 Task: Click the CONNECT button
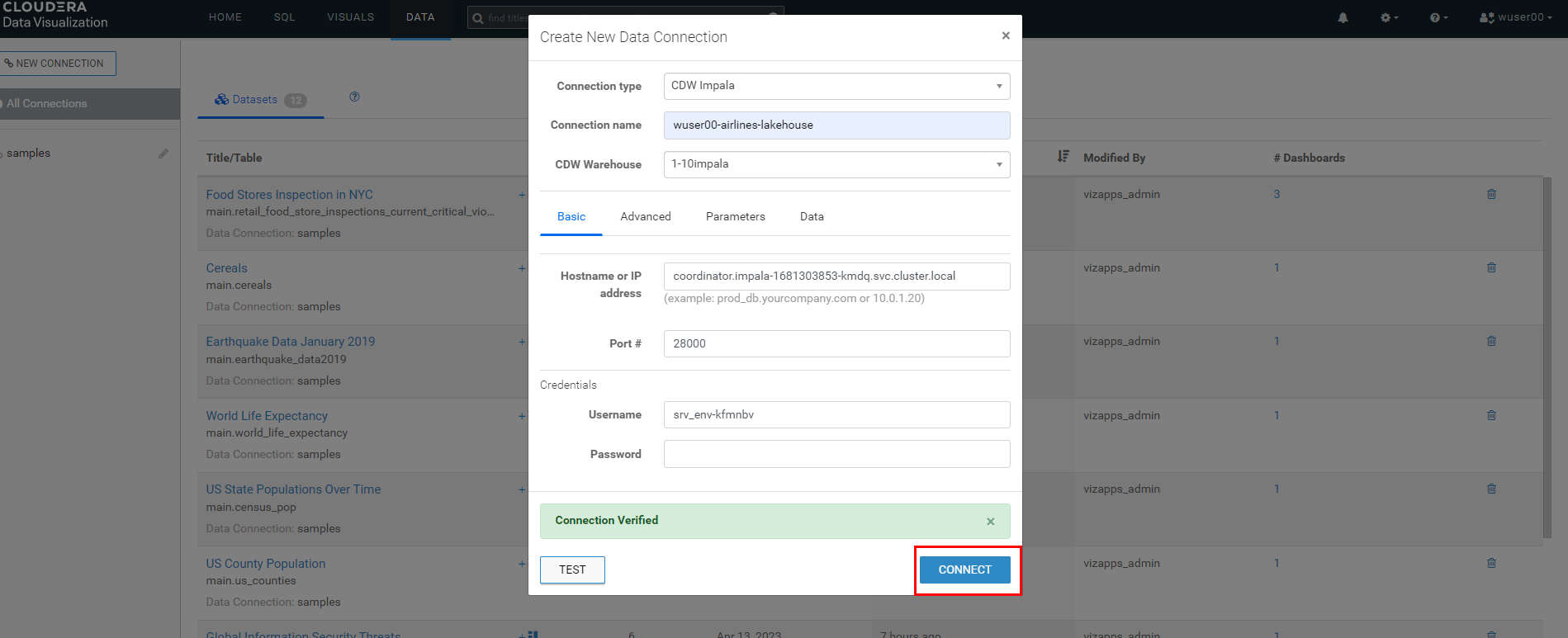965,569
